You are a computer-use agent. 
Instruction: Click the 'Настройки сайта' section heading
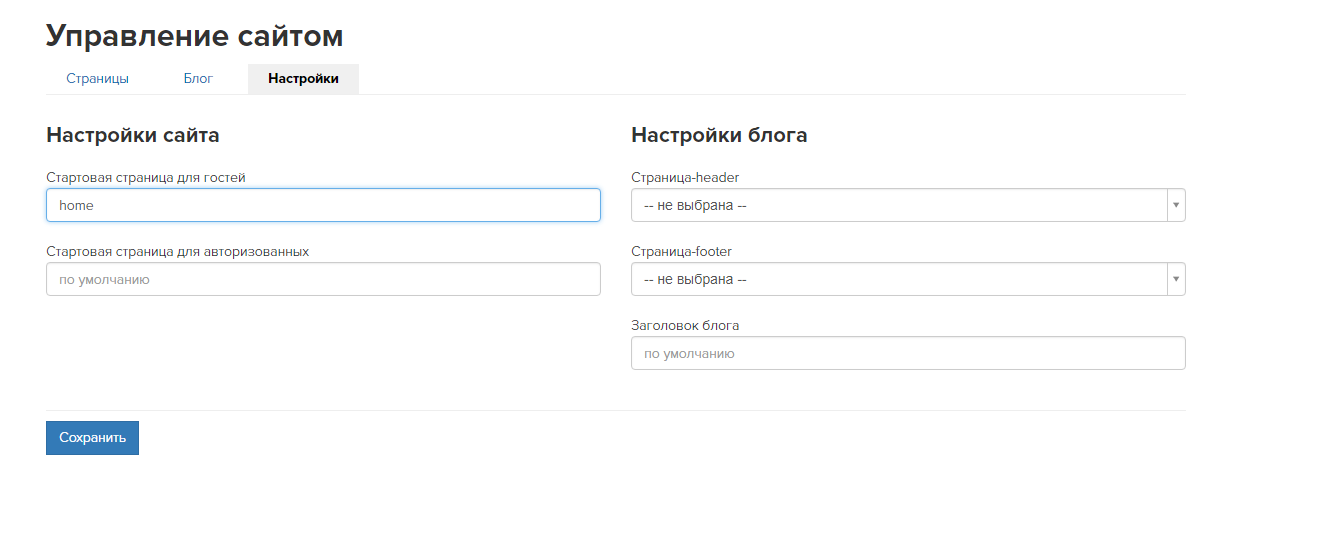coord(133,135)
